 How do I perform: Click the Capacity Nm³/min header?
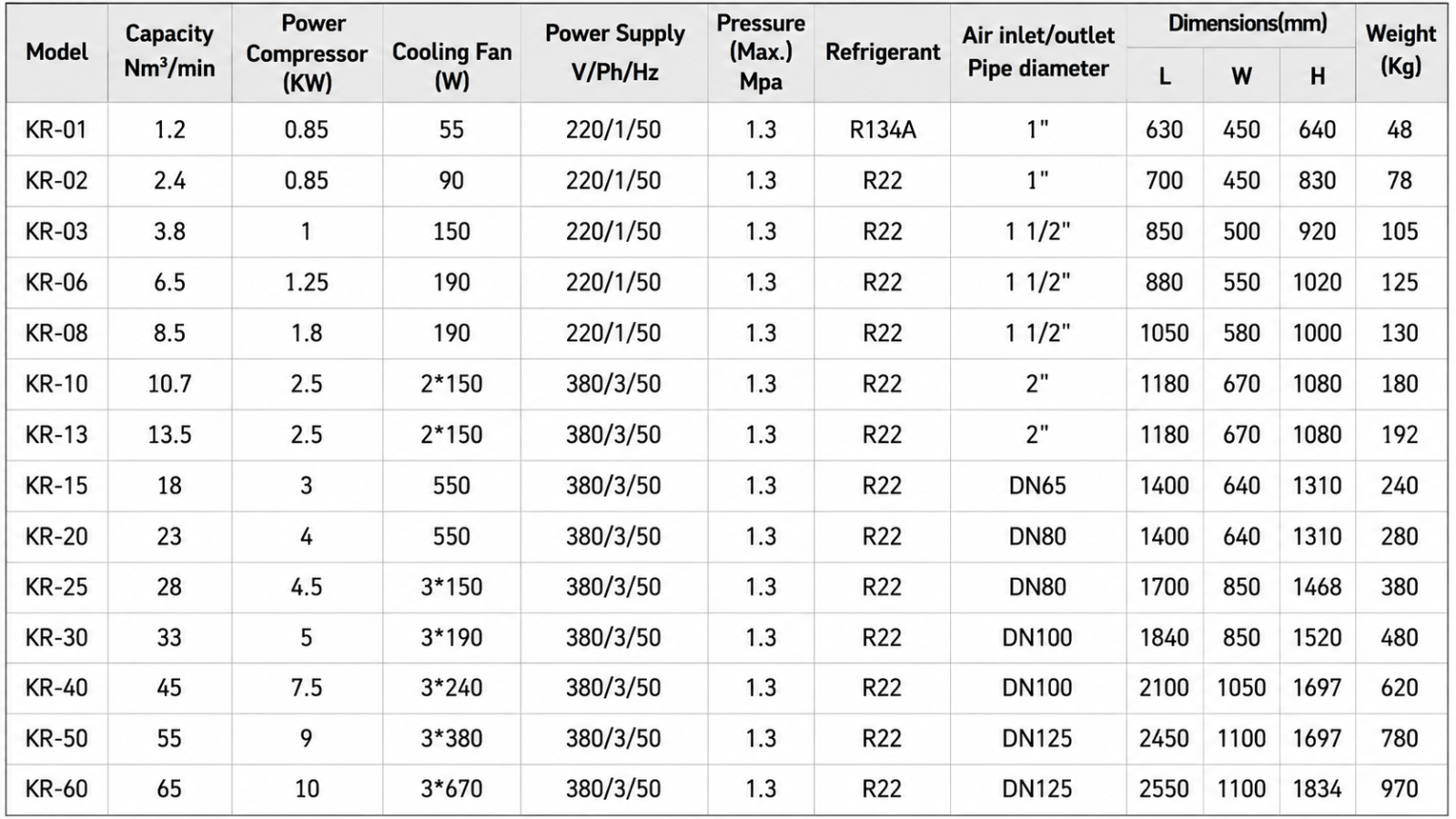[169, 51]
